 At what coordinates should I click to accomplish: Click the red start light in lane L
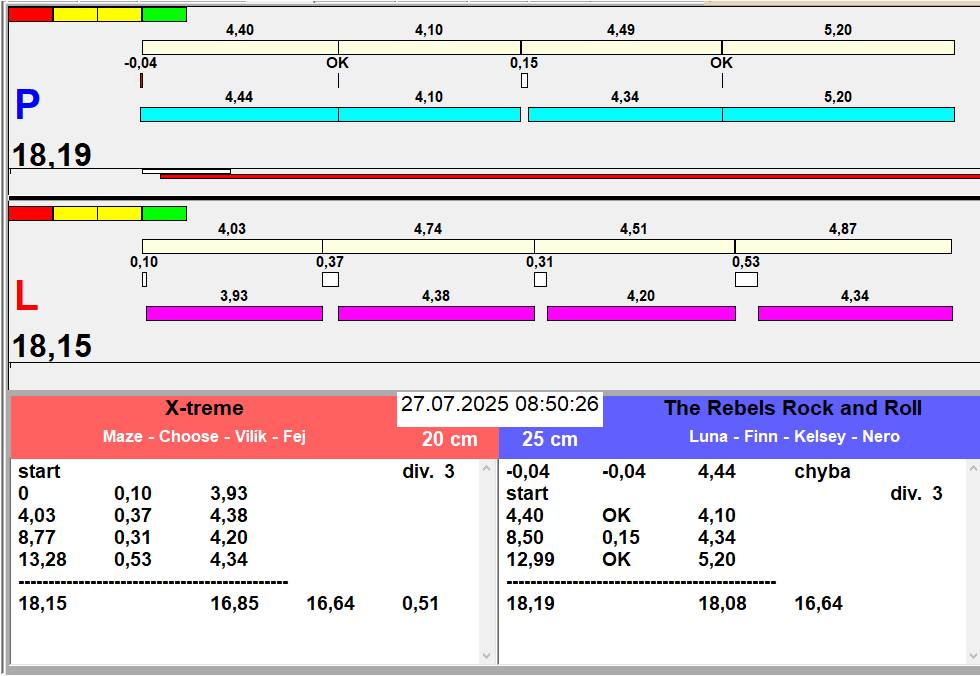[x=30, y=213]
